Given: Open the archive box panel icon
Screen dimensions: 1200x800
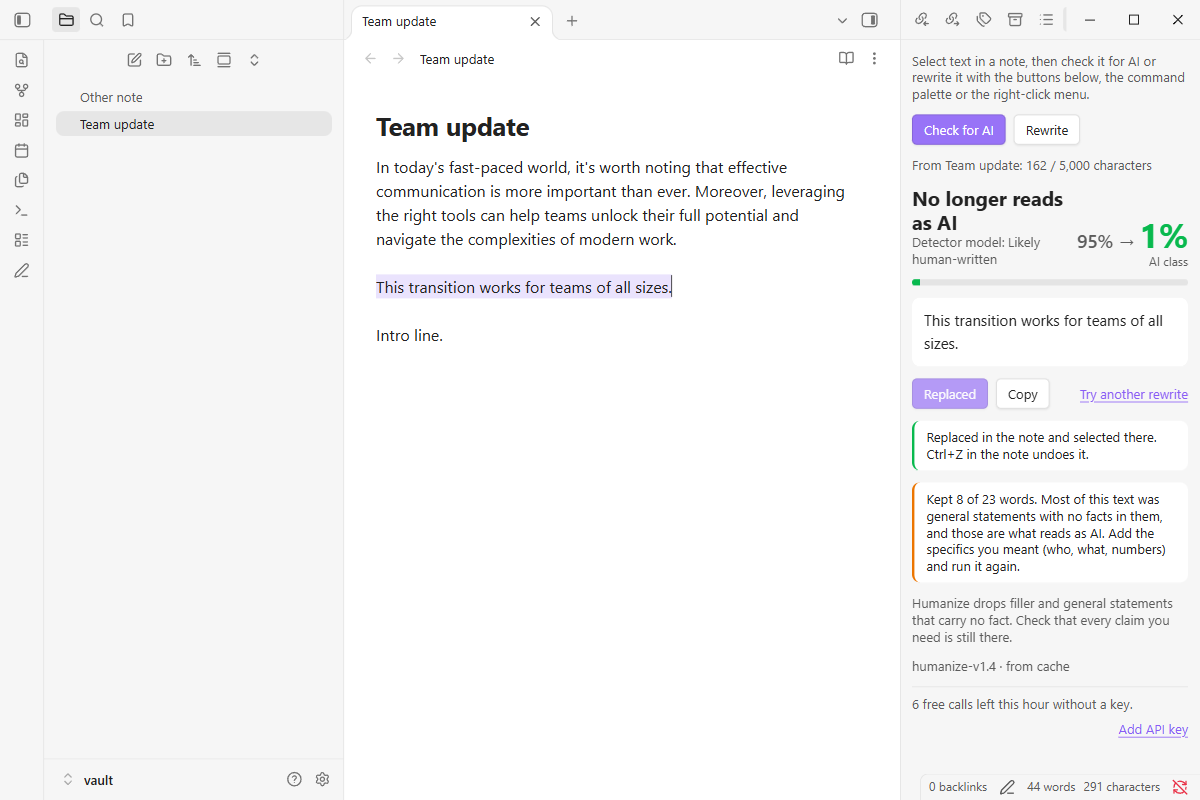Looking at the screenshot, I should click(x=1015, y=19).
